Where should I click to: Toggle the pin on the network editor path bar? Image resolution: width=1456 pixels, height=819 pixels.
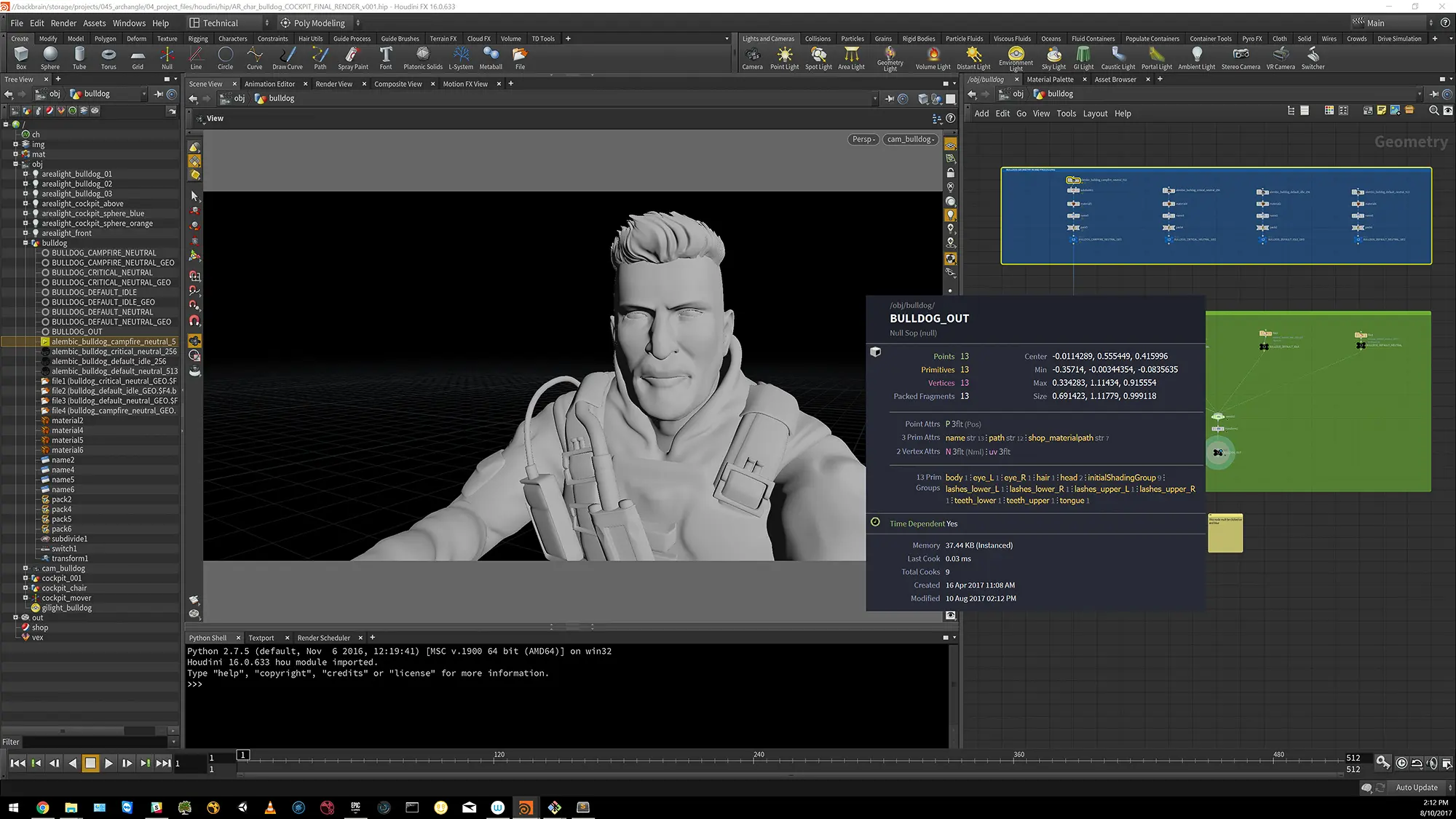click(1433, 94)
